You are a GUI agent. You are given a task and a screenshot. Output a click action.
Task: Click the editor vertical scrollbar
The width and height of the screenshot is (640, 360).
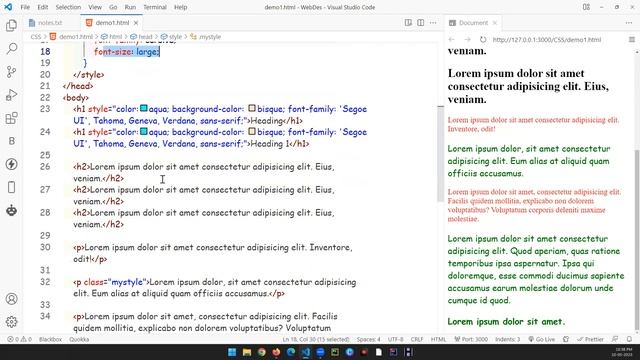(440, 153)
